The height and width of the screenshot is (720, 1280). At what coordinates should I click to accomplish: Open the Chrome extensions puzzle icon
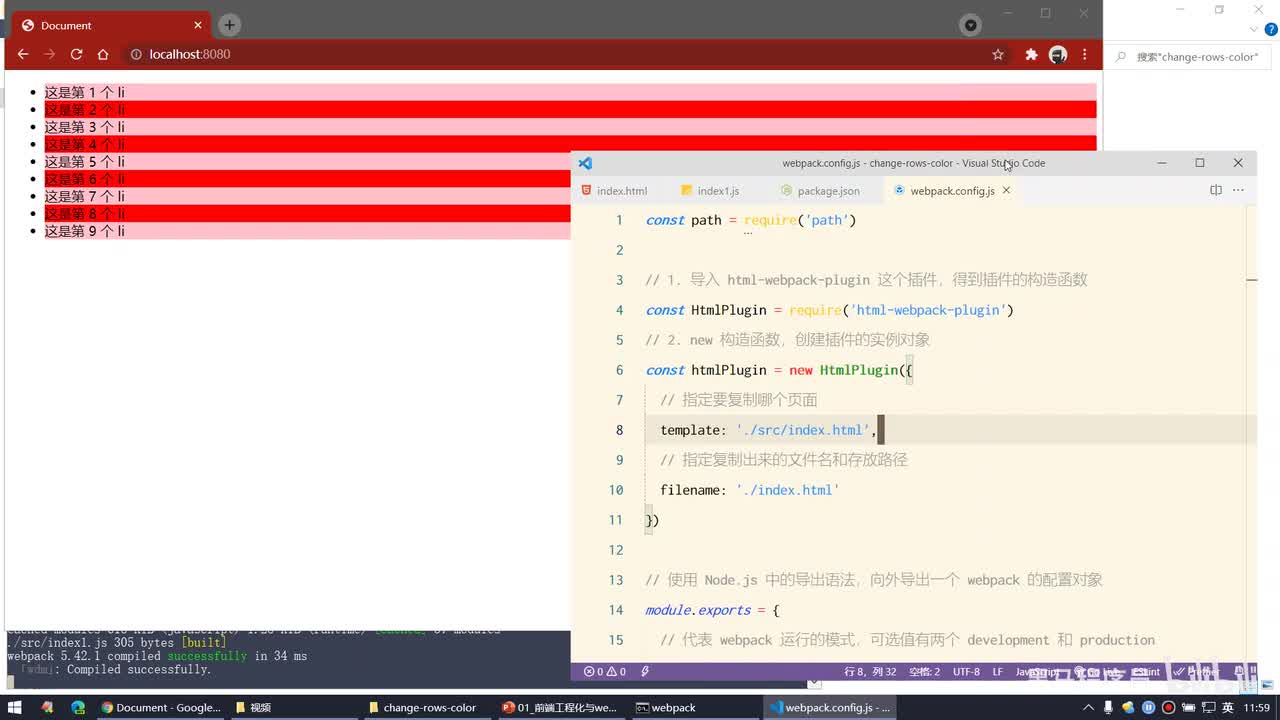pos(1031,54)
